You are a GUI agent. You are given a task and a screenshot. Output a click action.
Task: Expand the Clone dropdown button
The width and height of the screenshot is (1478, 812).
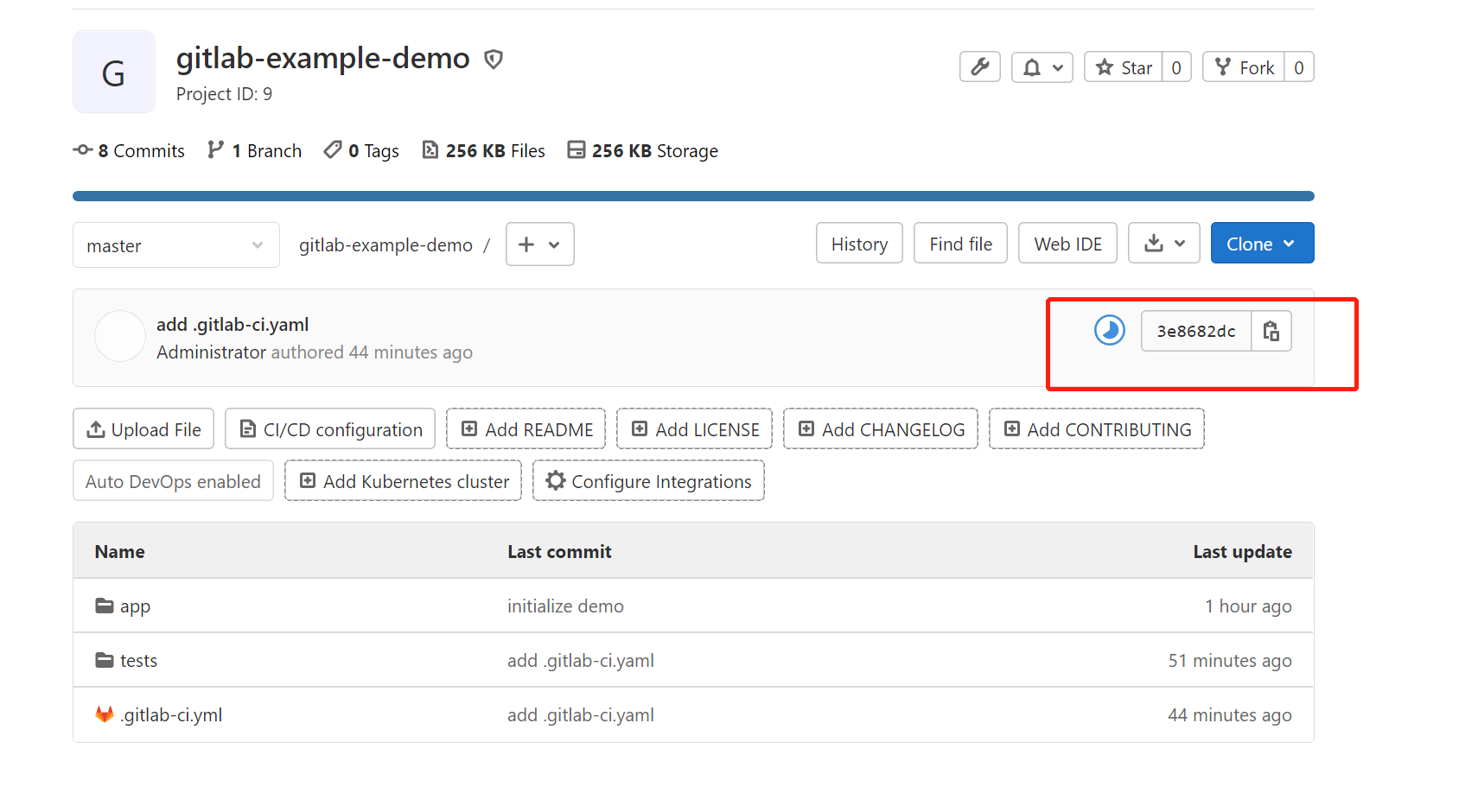pyautogui.click(x=1263, y=244)
